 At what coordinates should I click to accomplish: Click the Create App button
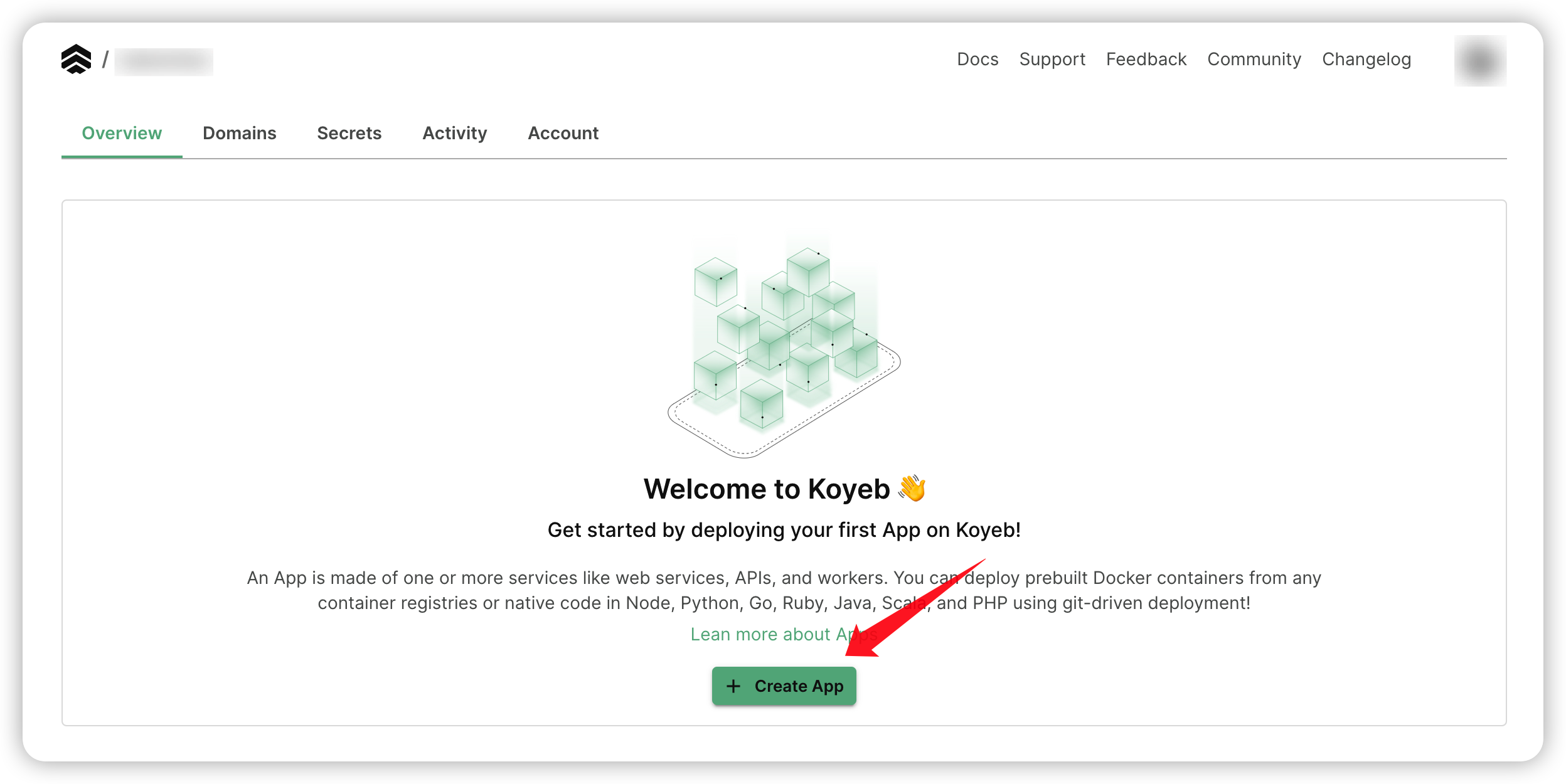tap(784, 686)
